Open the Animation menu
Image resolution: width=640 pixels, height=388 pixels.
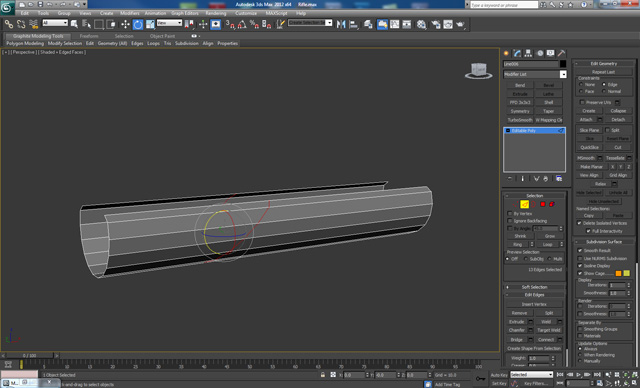tap(156, 13)
